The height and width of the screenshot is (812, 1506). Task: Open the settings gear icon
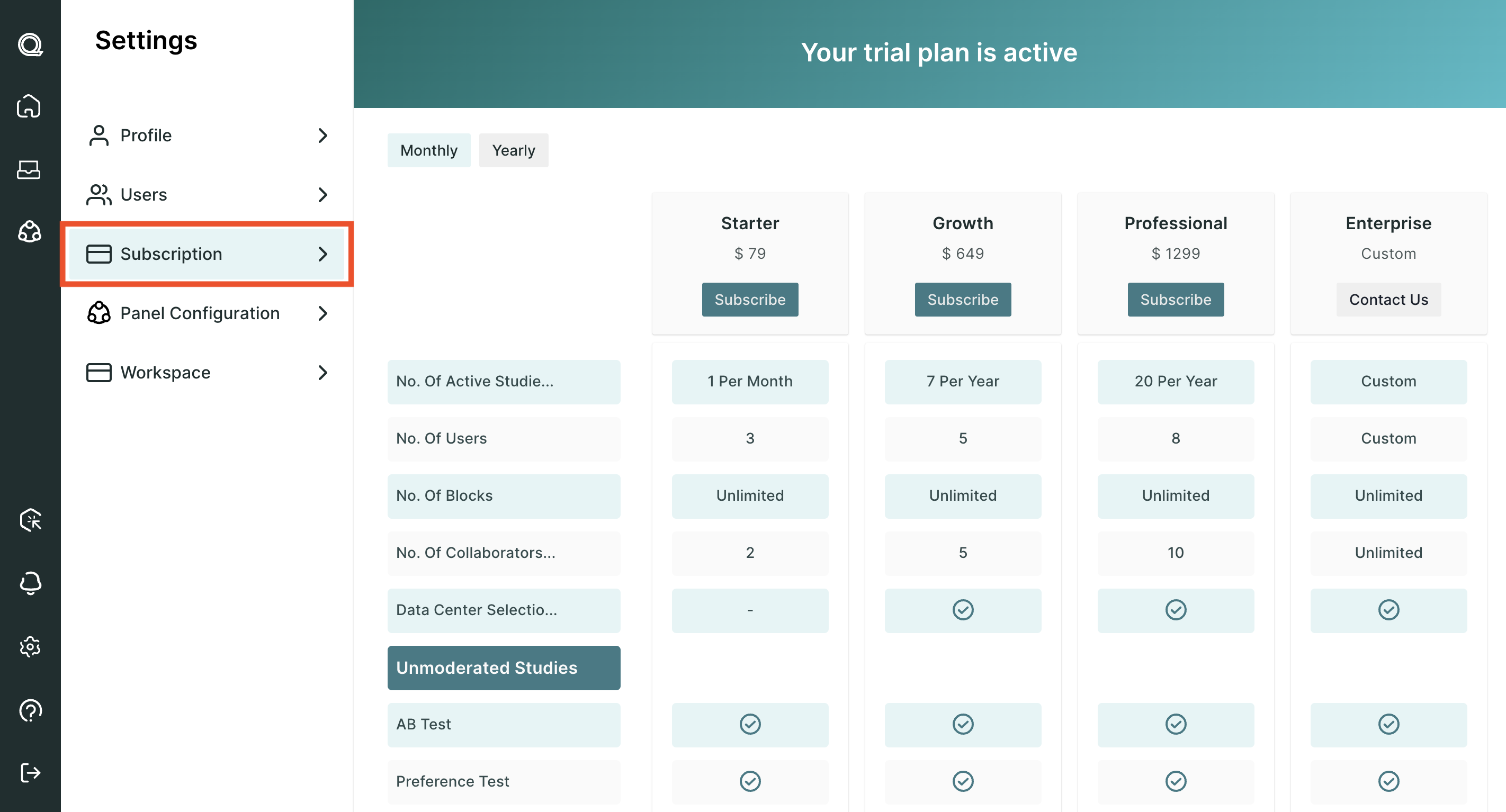tap(30, 646)
